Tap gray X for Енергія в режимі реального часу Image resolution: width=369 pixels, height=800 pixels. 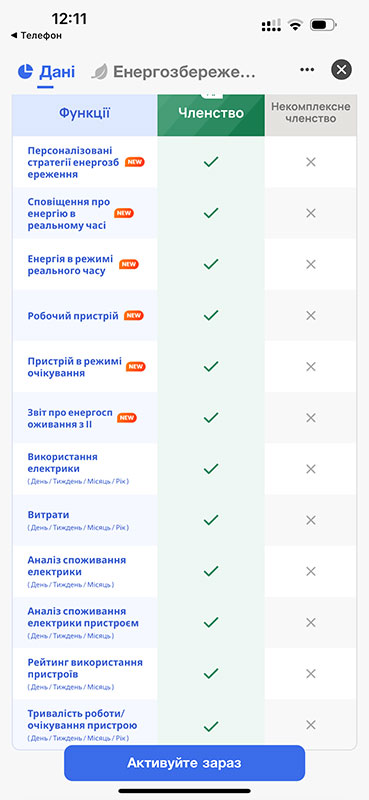pyautogui.click(x=311, y=264)
